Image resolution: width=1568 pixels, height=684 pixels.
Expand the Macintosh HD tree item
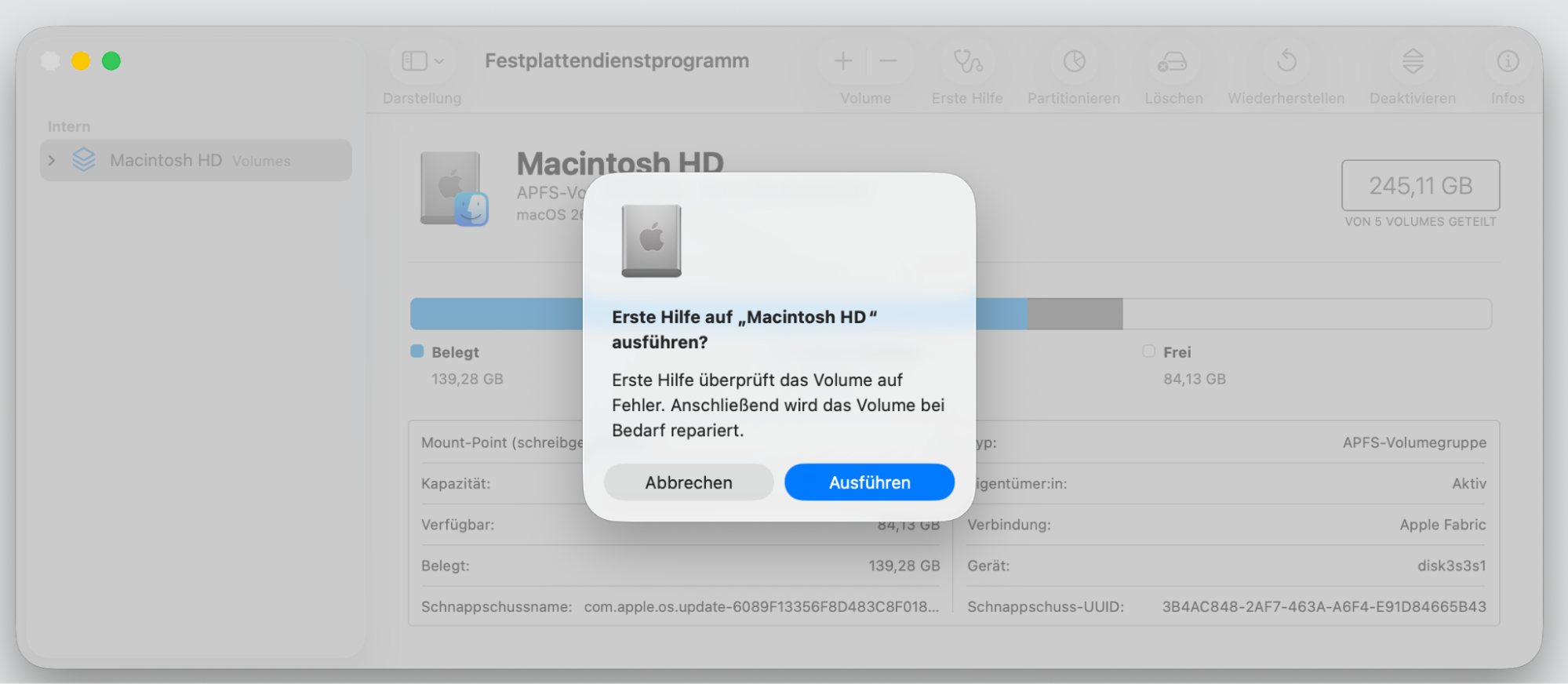[x=52, y=160]
